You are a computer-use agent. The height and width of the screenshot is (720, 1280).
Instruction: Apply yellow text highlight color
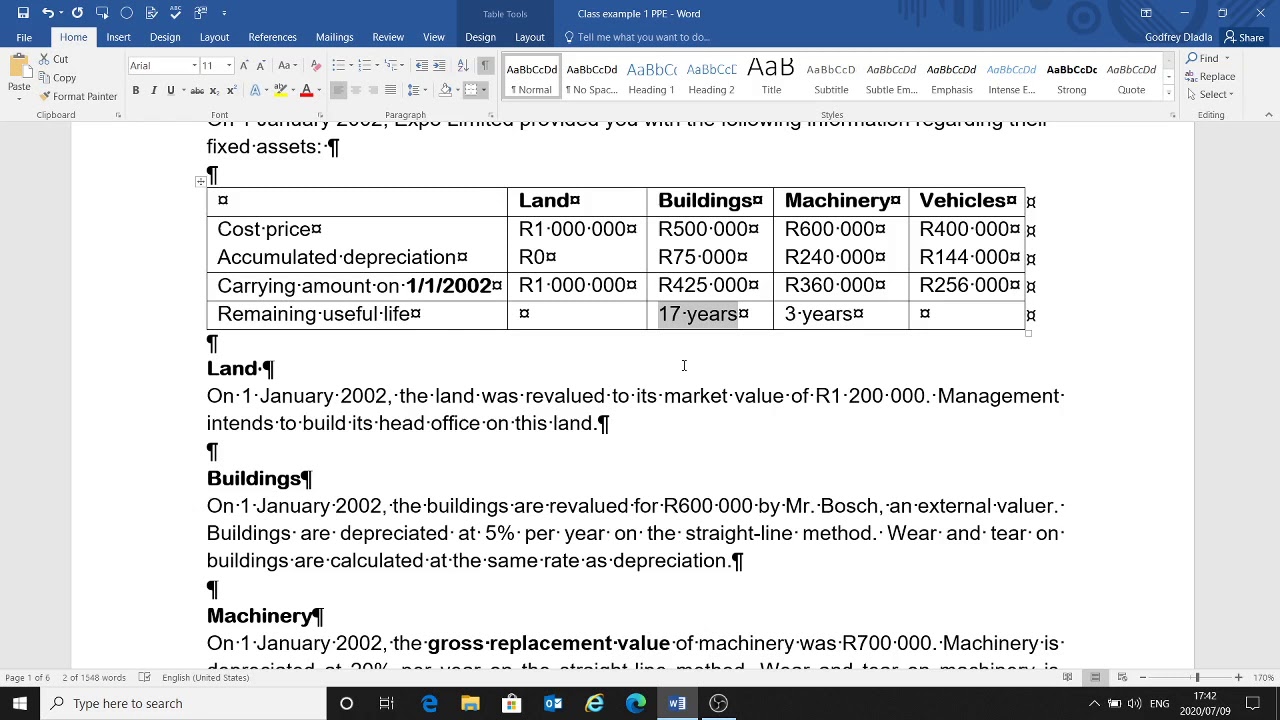pyautogui.click(x=280, y=90)
